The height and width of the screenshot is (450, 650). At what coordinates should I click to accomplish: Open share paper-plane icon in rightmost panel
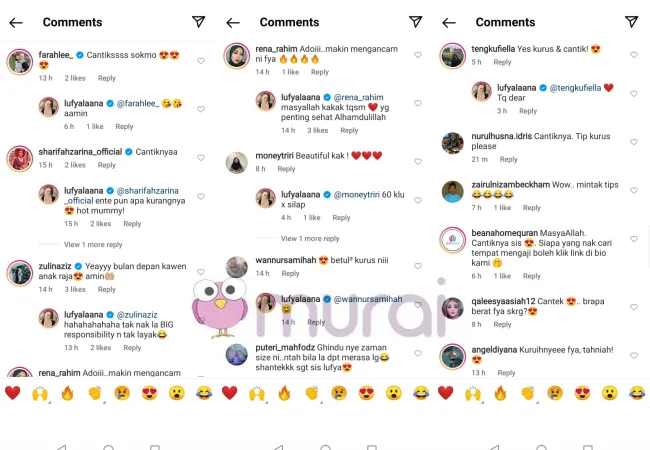point(631,22)
